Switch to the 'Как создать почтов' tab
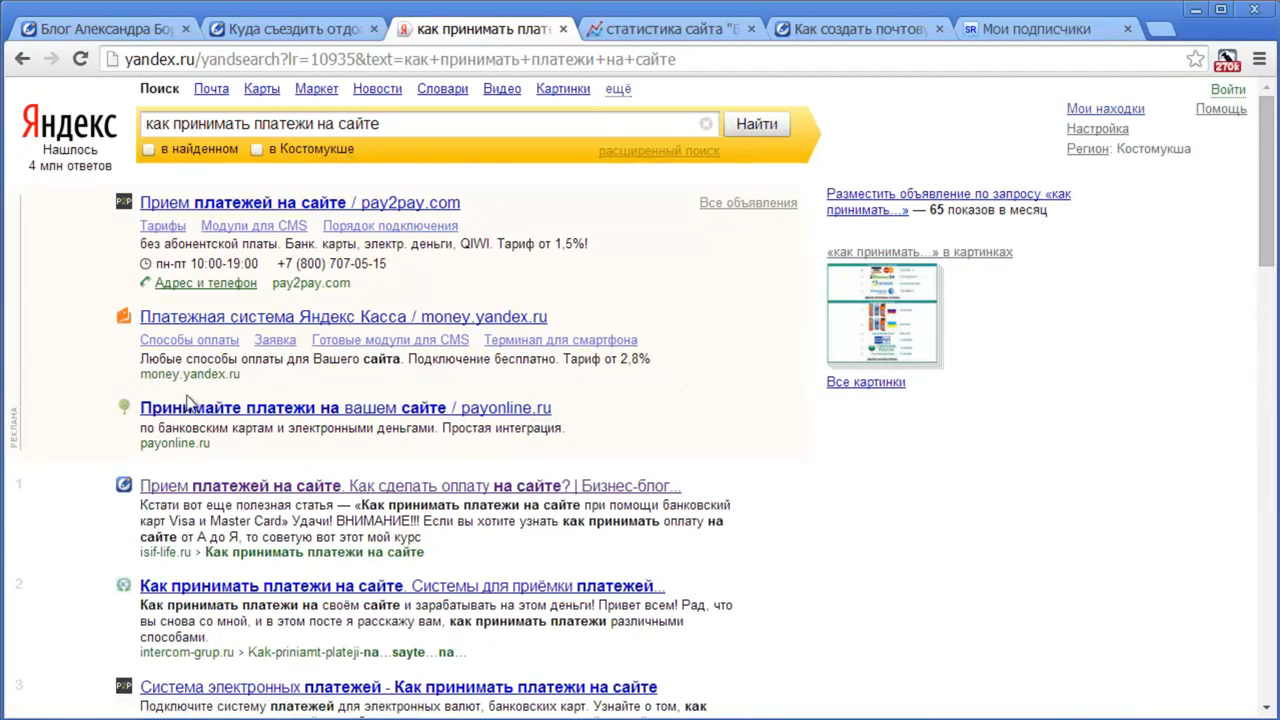 point(857,29)
